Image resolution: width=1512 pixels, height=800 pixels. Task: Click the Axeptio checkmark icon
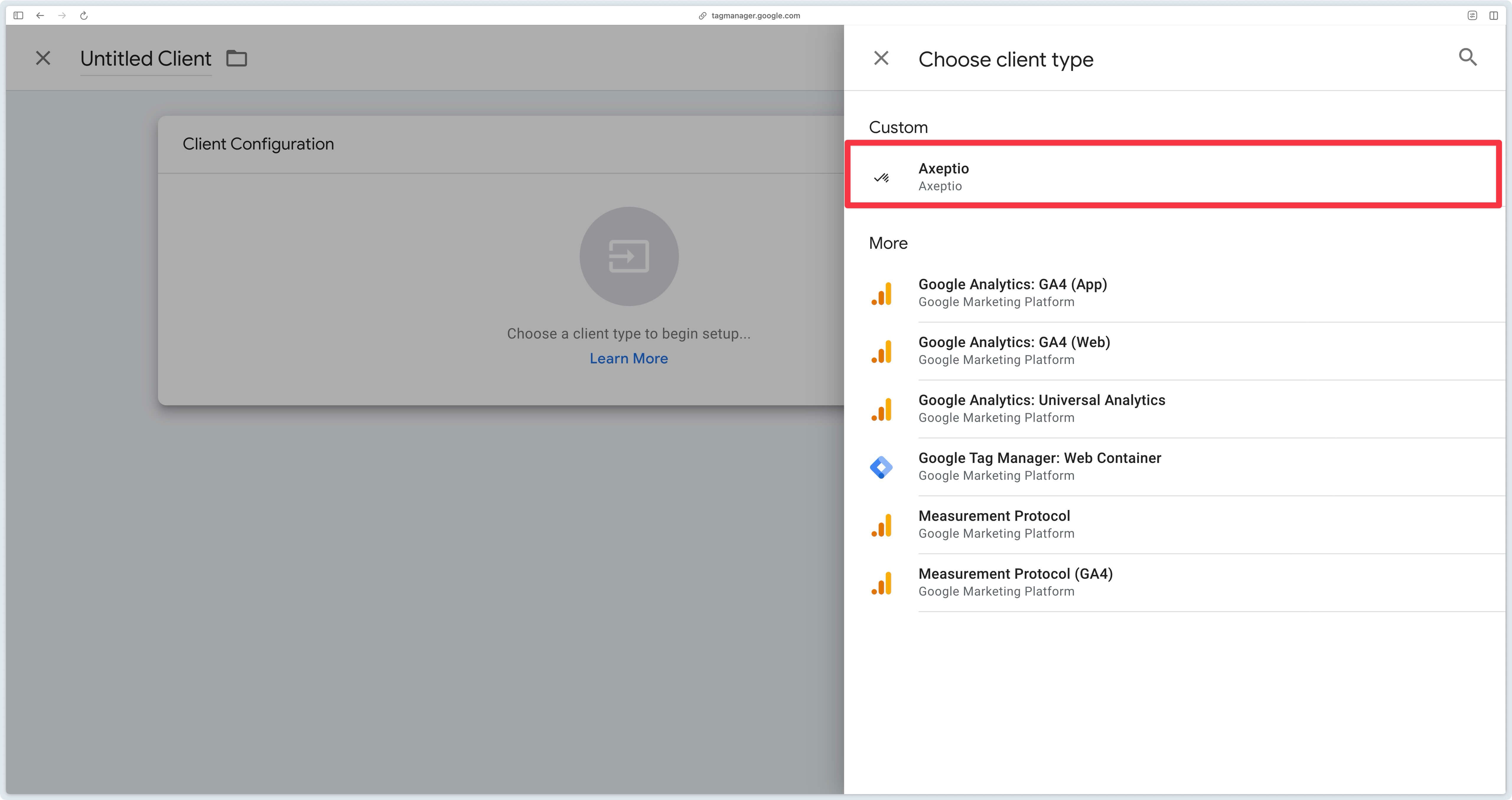pos(883,177)
